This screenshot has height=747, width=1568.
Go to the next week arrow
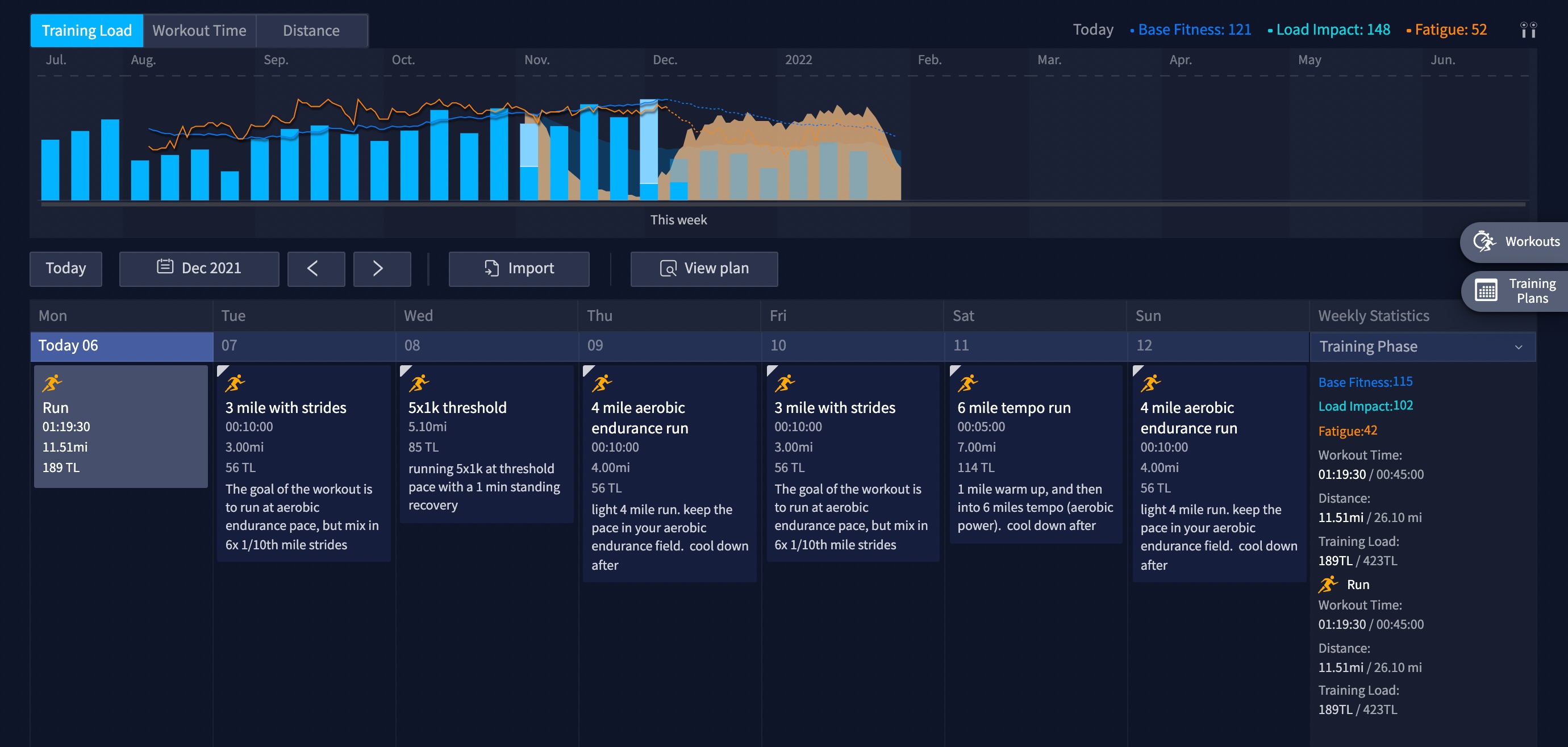click(x=382, y=269)
